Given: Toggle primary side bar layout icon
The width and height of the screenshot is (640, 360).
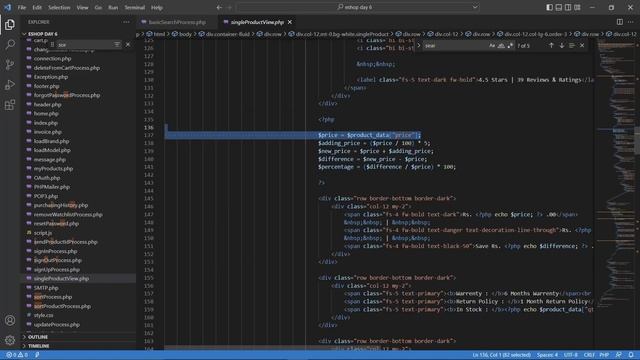Looking at the screenshot, I should pyautogui.click(x=549, y=7).
